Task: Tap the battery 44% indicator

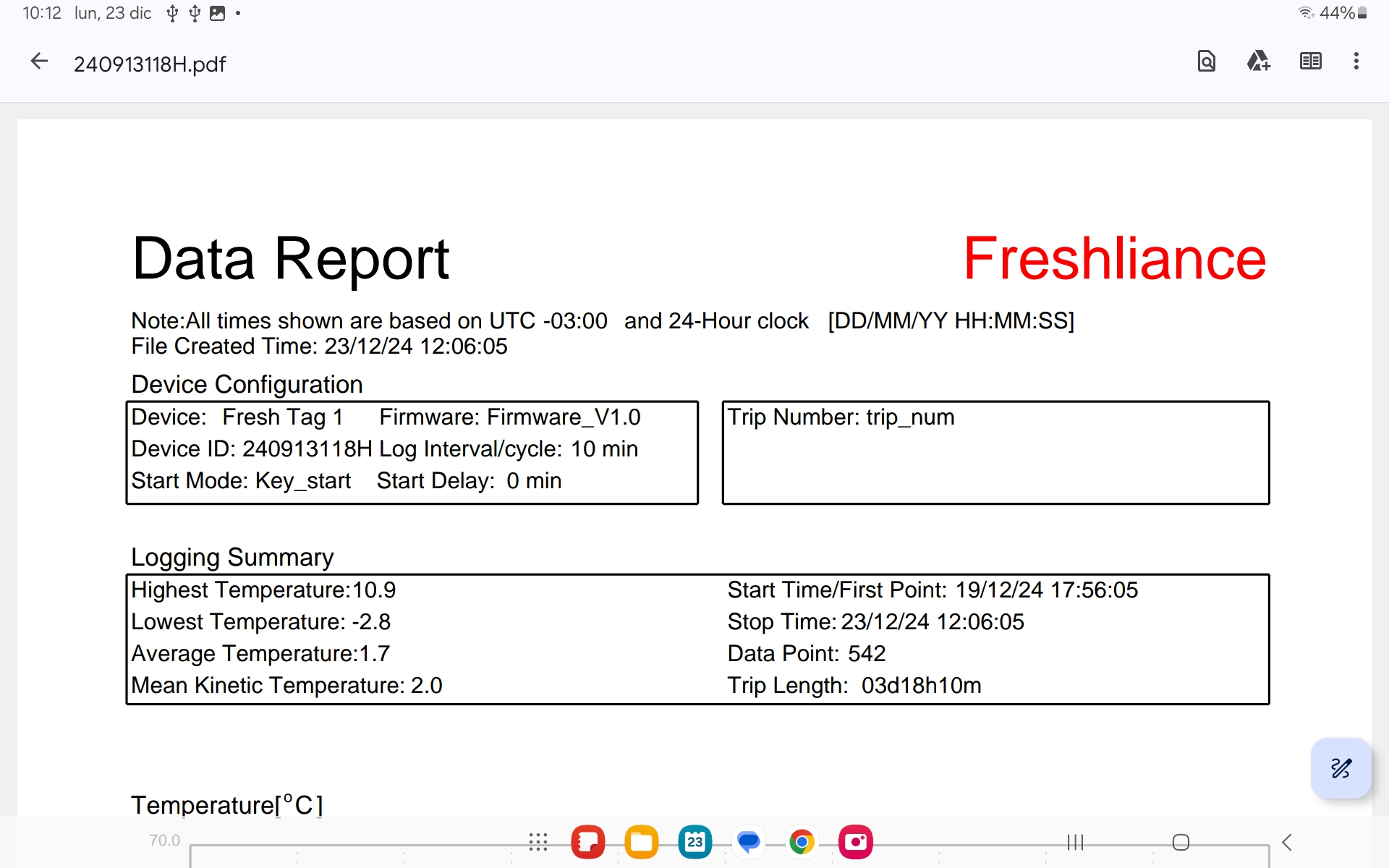Action: pos(1343,13)
